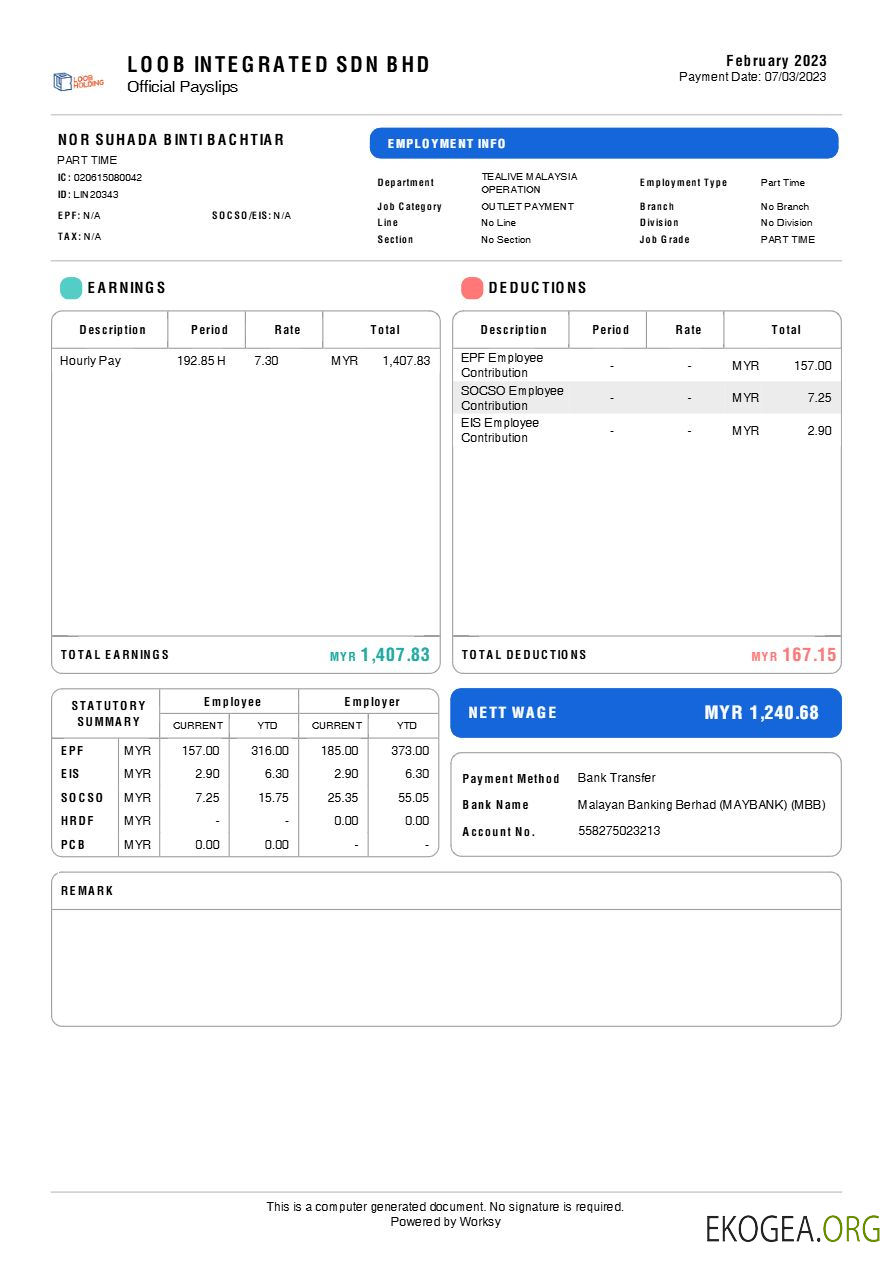Click EPF employee YTD value 316.00

pyautogui.click(x=270, y=750)
